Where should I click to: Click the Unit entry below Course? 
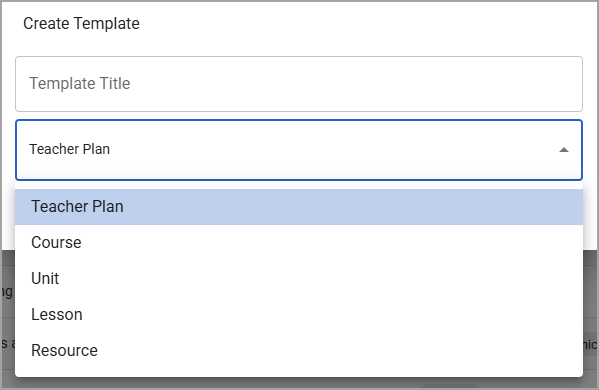[x=299, y=278]
